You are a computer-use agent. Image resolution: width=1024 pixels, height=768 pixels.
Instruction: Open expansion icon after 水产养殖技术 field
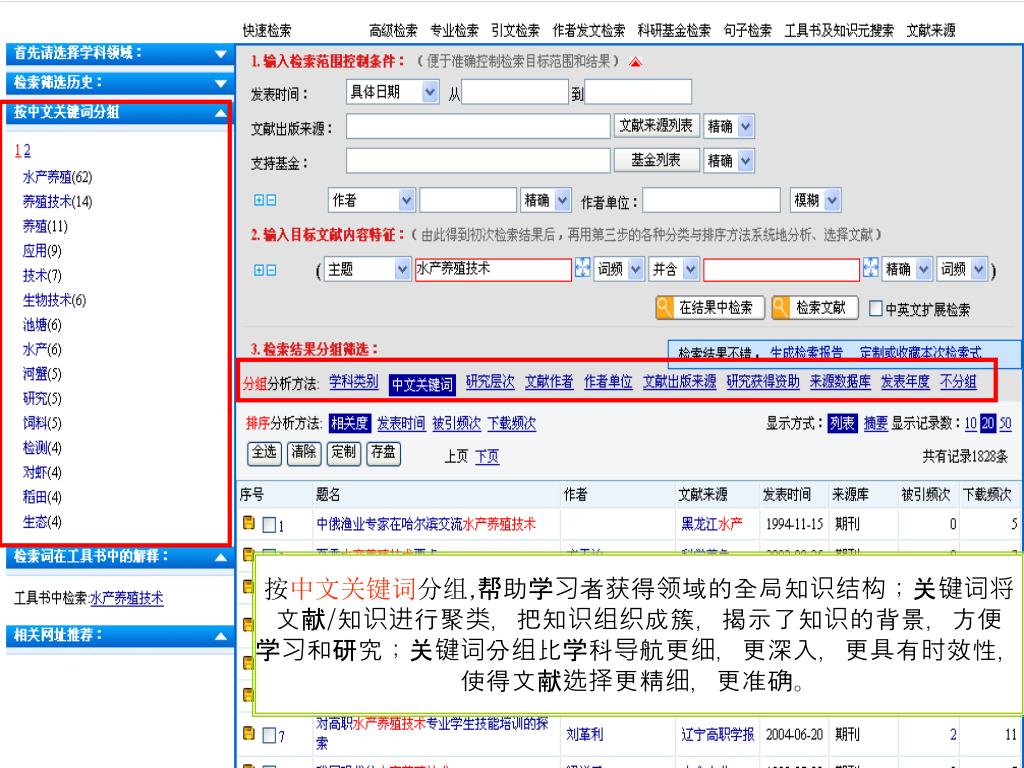pos(582,268)
